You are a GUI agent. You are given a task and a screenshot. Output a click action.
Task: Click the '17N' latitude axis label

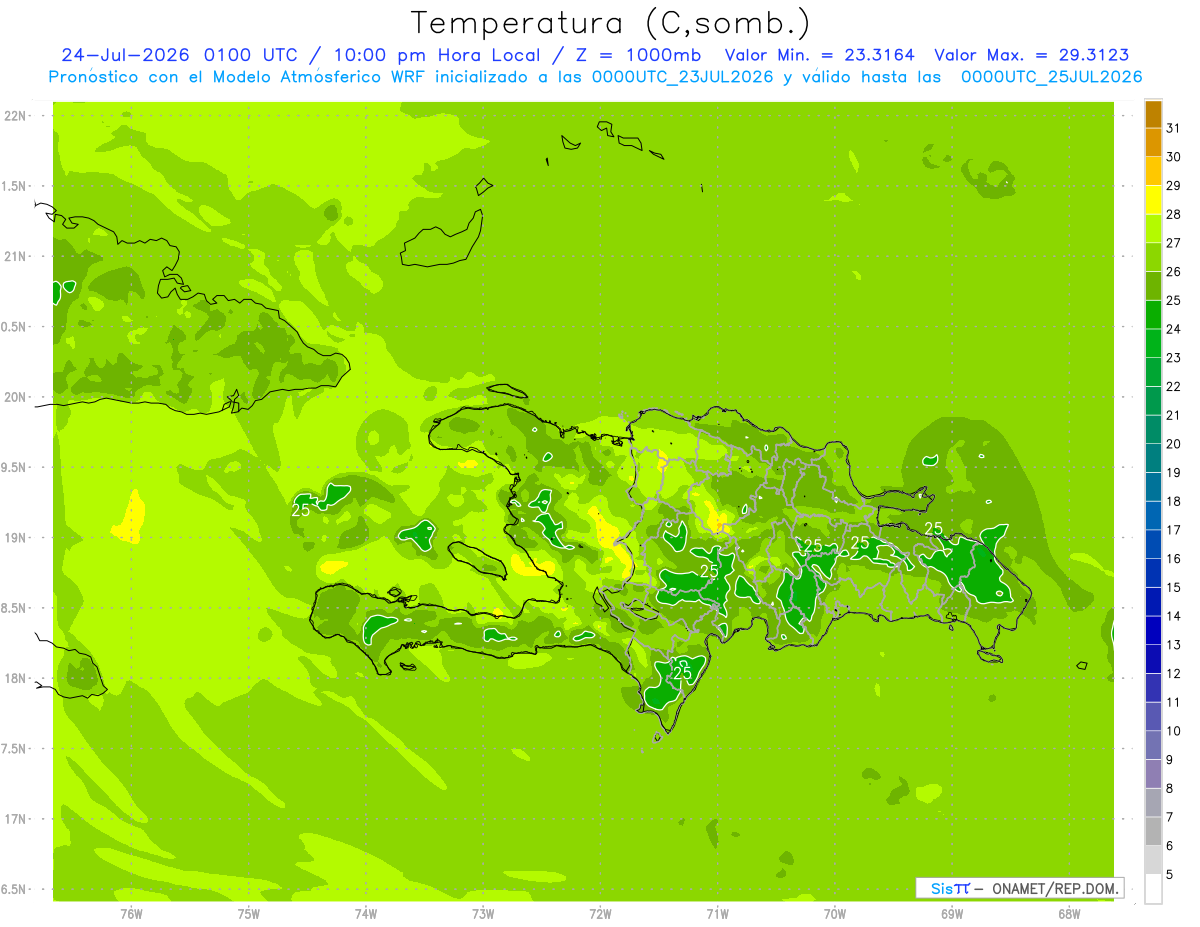coord(15,819)
